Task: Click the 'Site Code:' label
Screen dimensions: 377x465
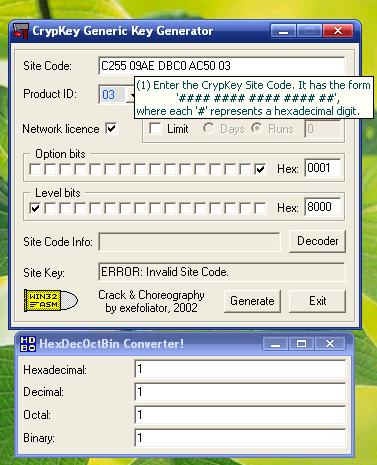Action: click(x=47, y=66)
